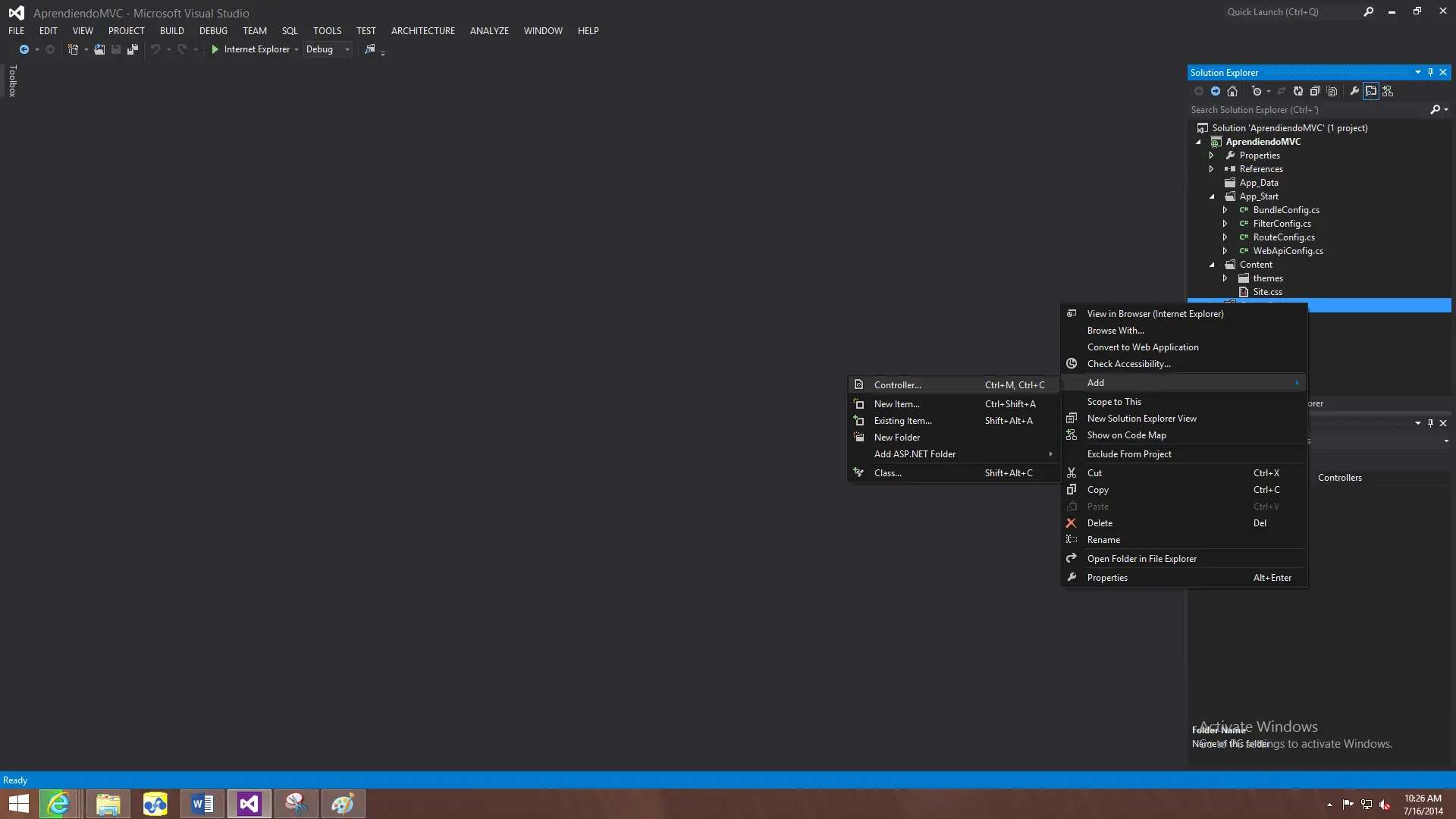The image size is (1456, 819).
Task: Expand the RouteConfig.cs node
Action: (1225, 237)
